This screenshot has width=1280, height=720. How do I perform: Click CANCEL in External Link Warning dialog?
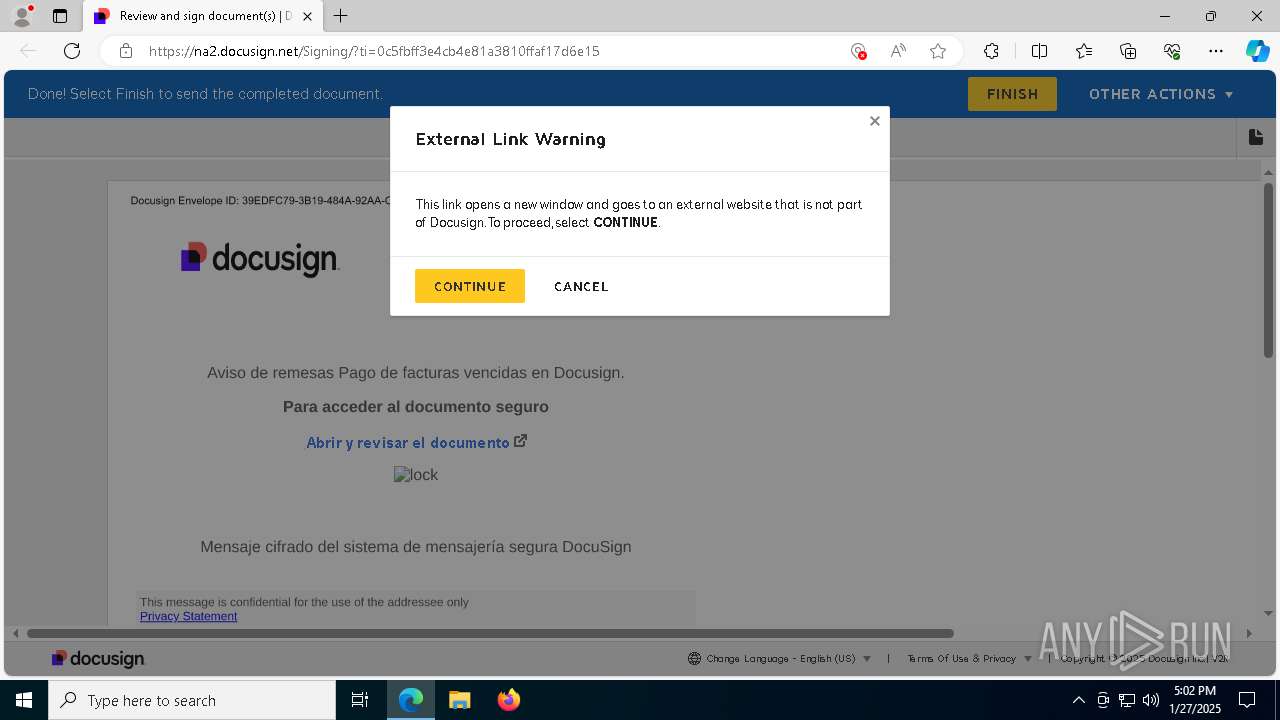(x=581, y=286)
